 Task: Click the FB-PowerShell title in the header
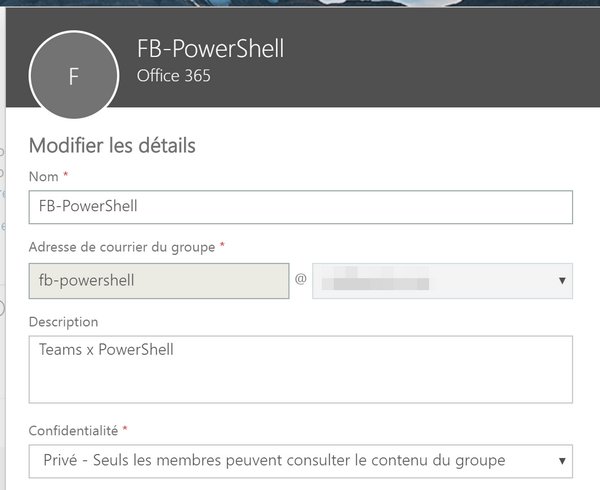209,50
